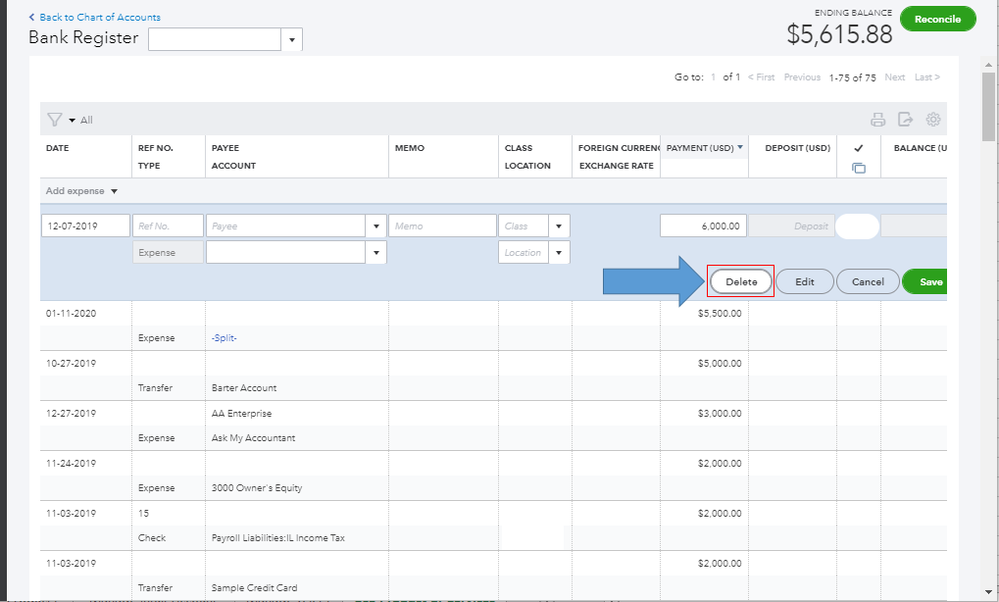Open the Class dropdown arrow
The width and height of the screenshot is (999, 602).
pos(559,226)
